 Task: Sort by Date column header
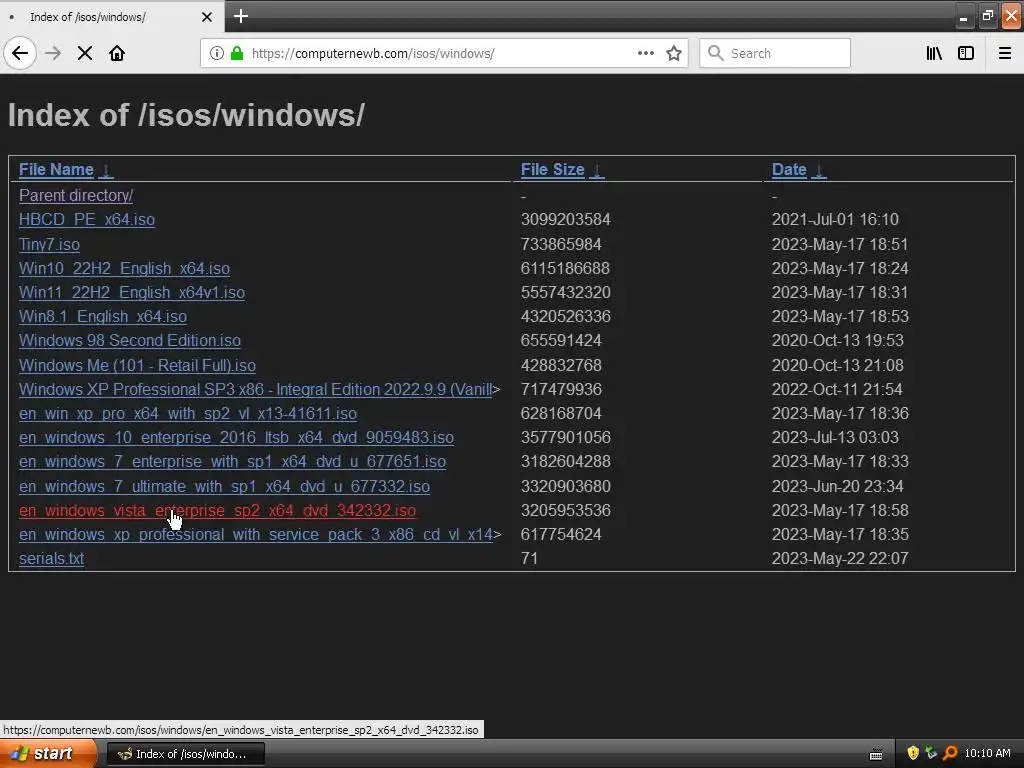[x=789, y=170]
